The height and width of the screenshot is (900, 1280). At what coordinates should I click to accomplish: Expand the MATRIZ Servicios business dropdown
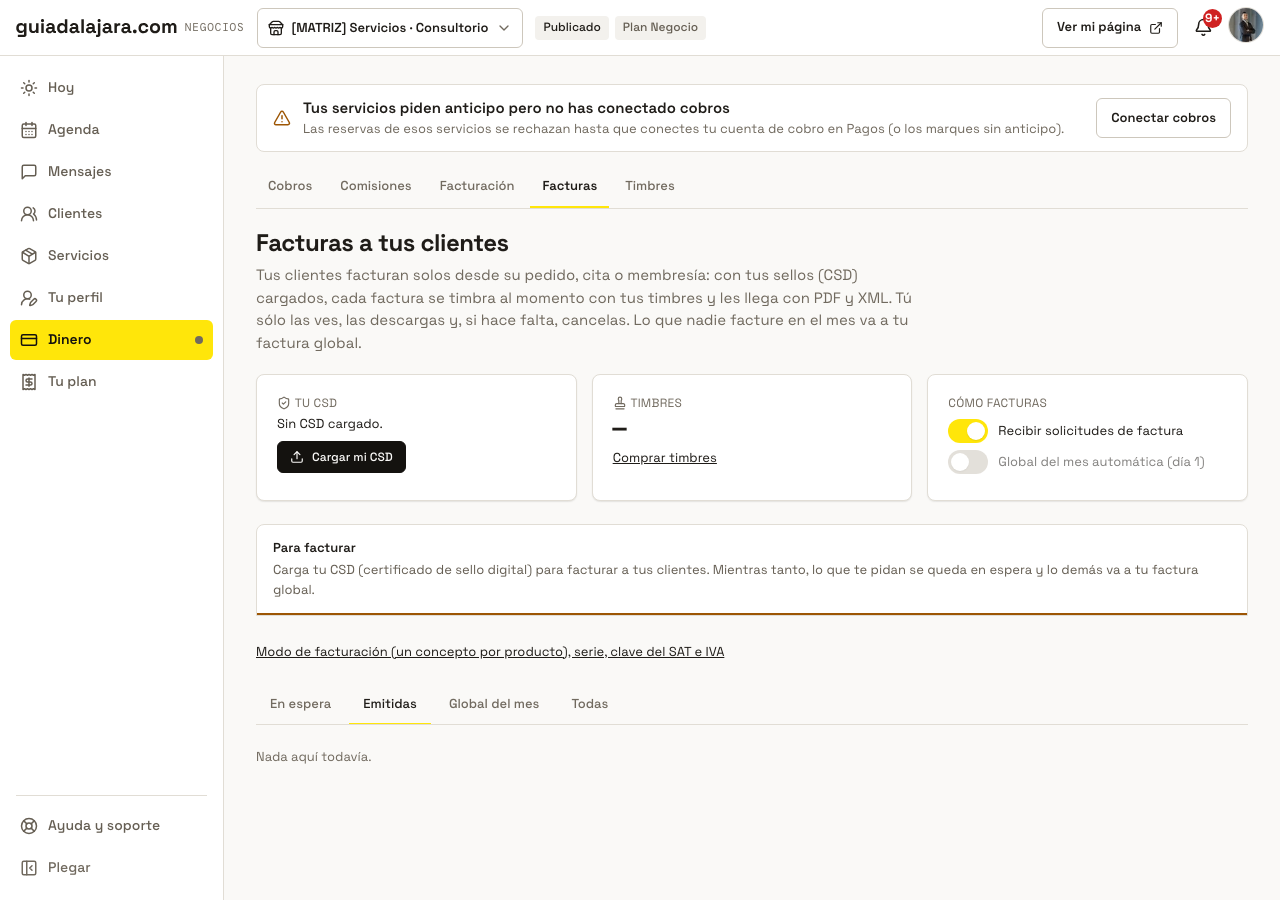(x=390, y=28)
